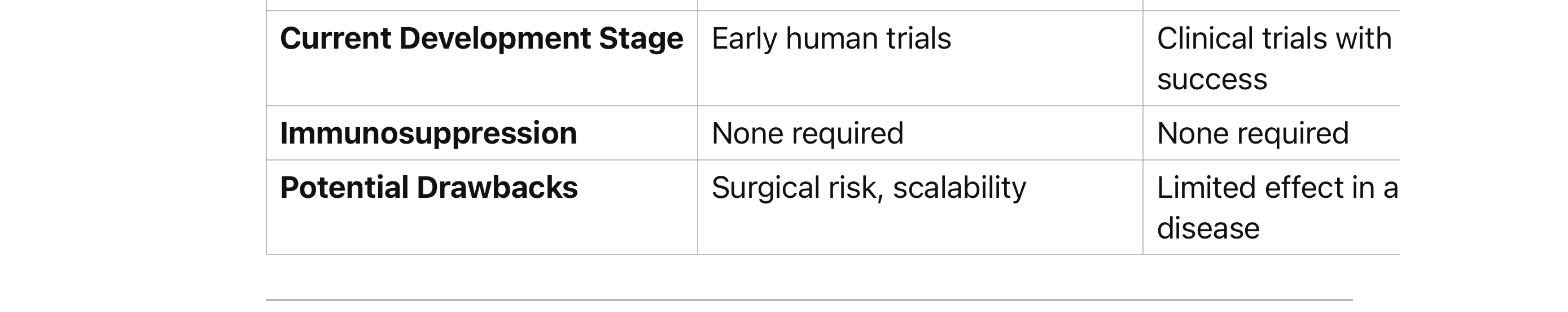The width and height of the screenshot is (1568, 312).
Task: Select the "Potential Drawbacks" row header
Action: click(x=428, y=188)
